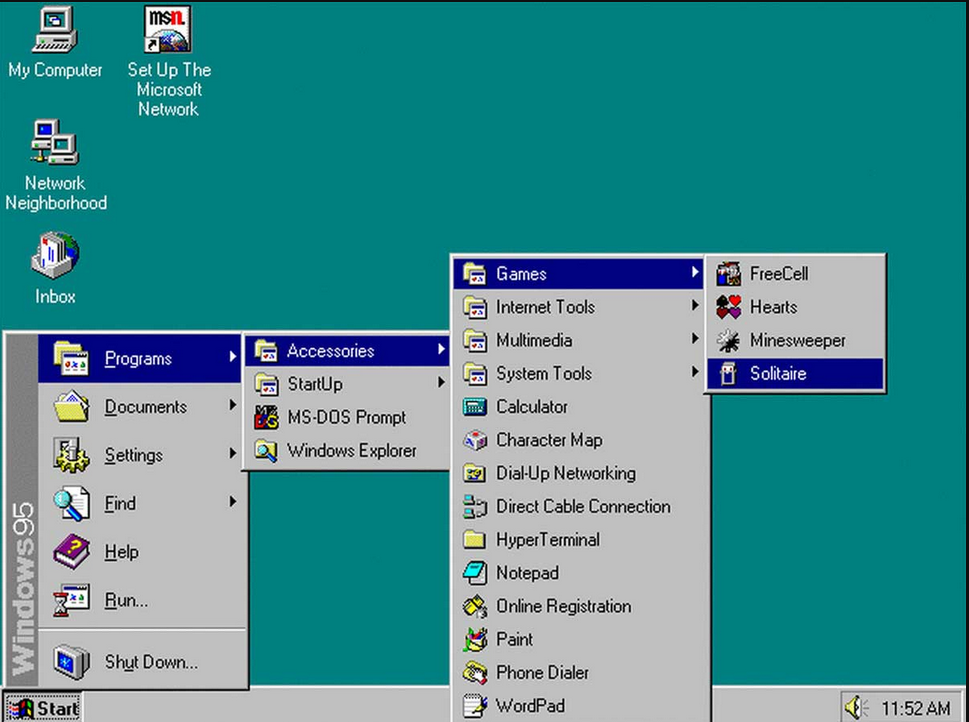
Task: Open My Computer on the desktop
Action: (x=55, y=38)
